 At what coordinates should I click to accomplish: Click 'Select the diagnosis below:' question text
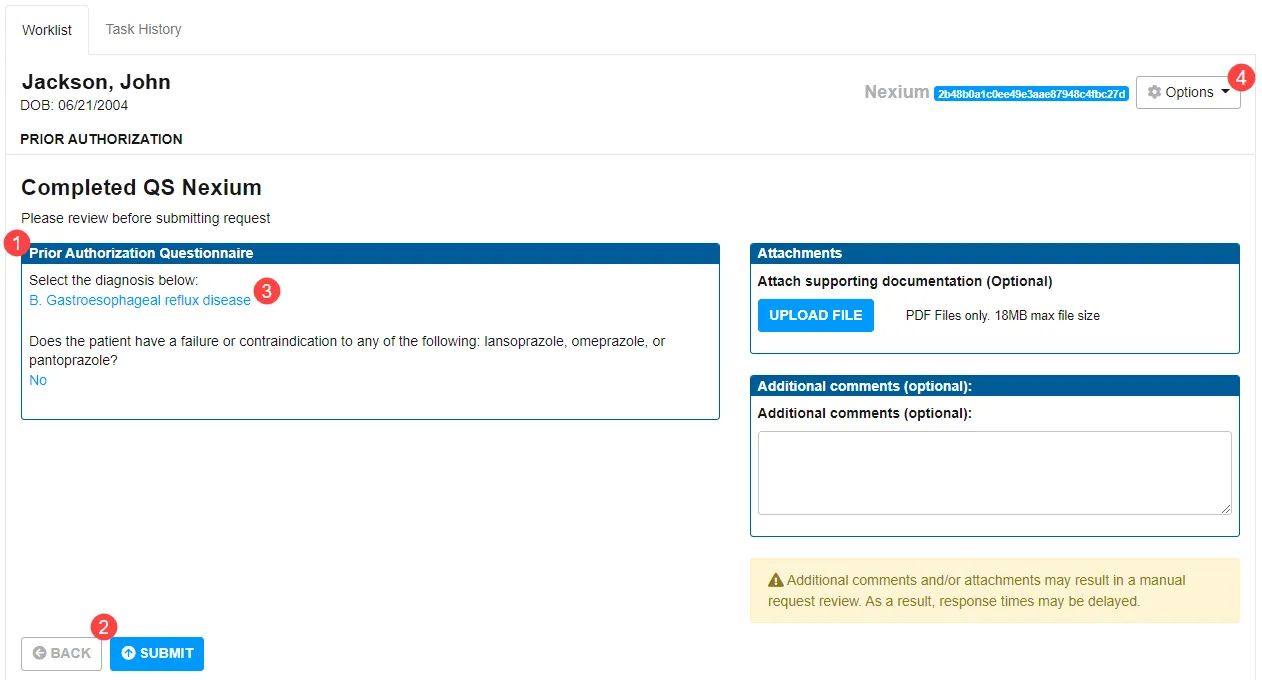tap(114, 280)
